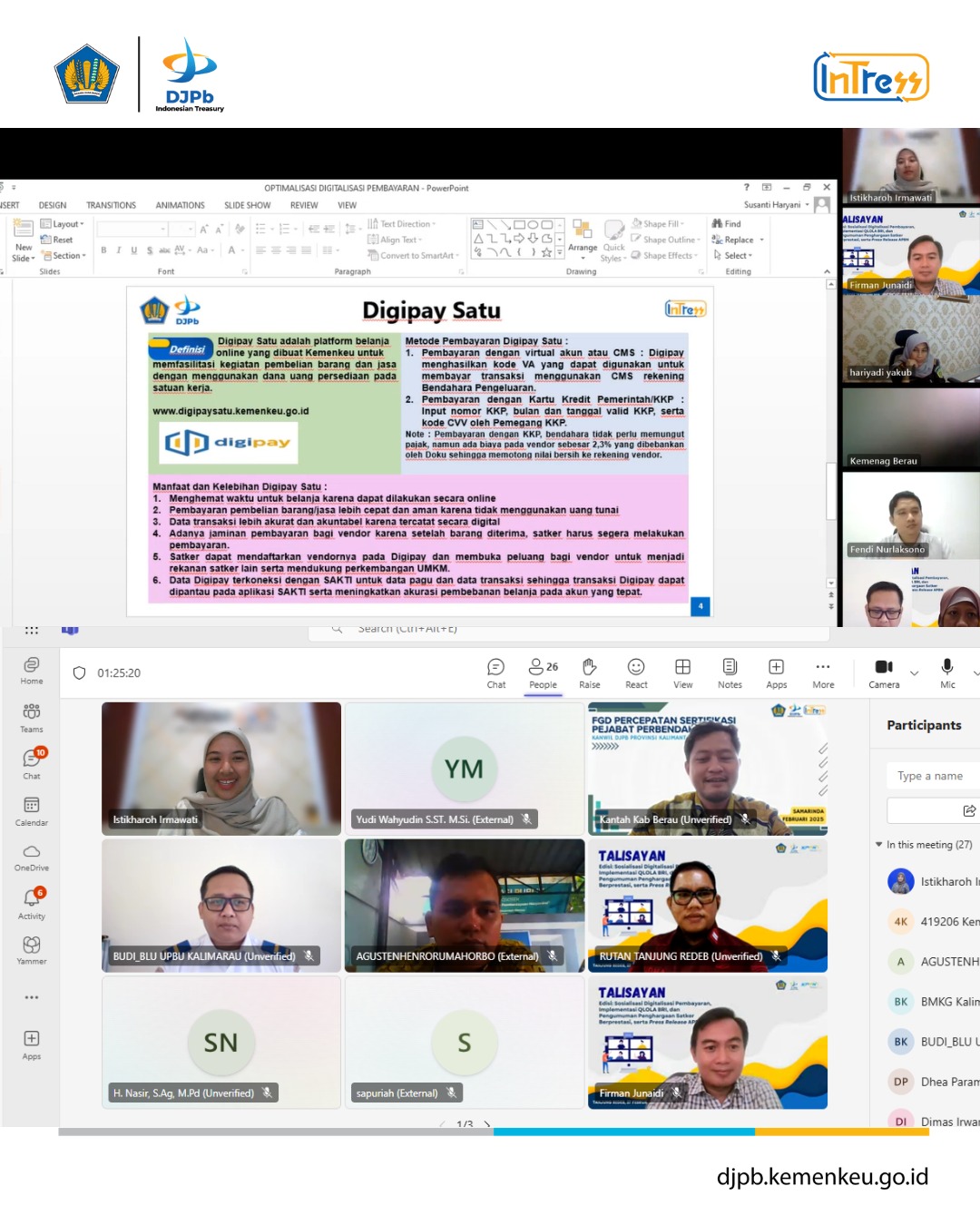
Task: Collapse the In this meeting (27) list
Action: (x=878, y=845)
